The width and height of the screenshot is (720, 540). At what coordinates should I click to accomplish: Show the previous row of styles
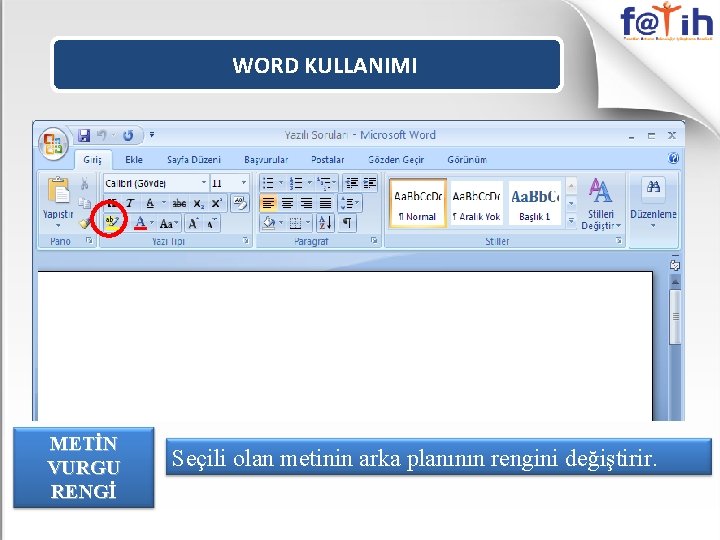pyautogui.click(x=571, y=186)
